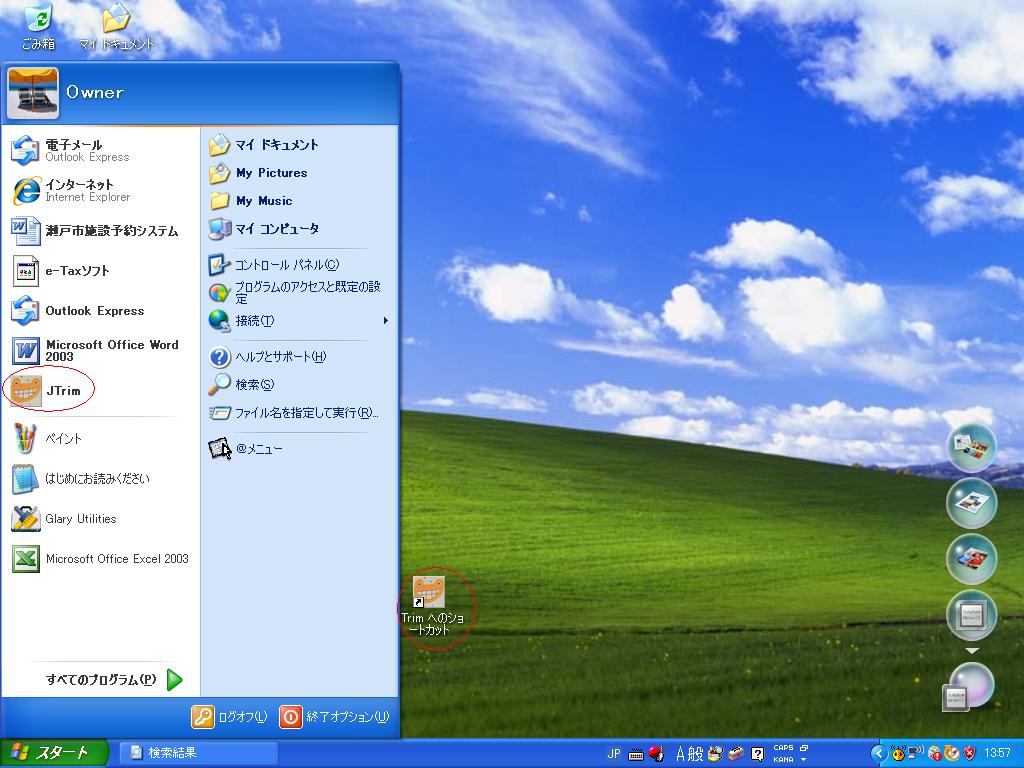
Task: Expand the bubble launcher down arrow
Action: click(972, 650)
